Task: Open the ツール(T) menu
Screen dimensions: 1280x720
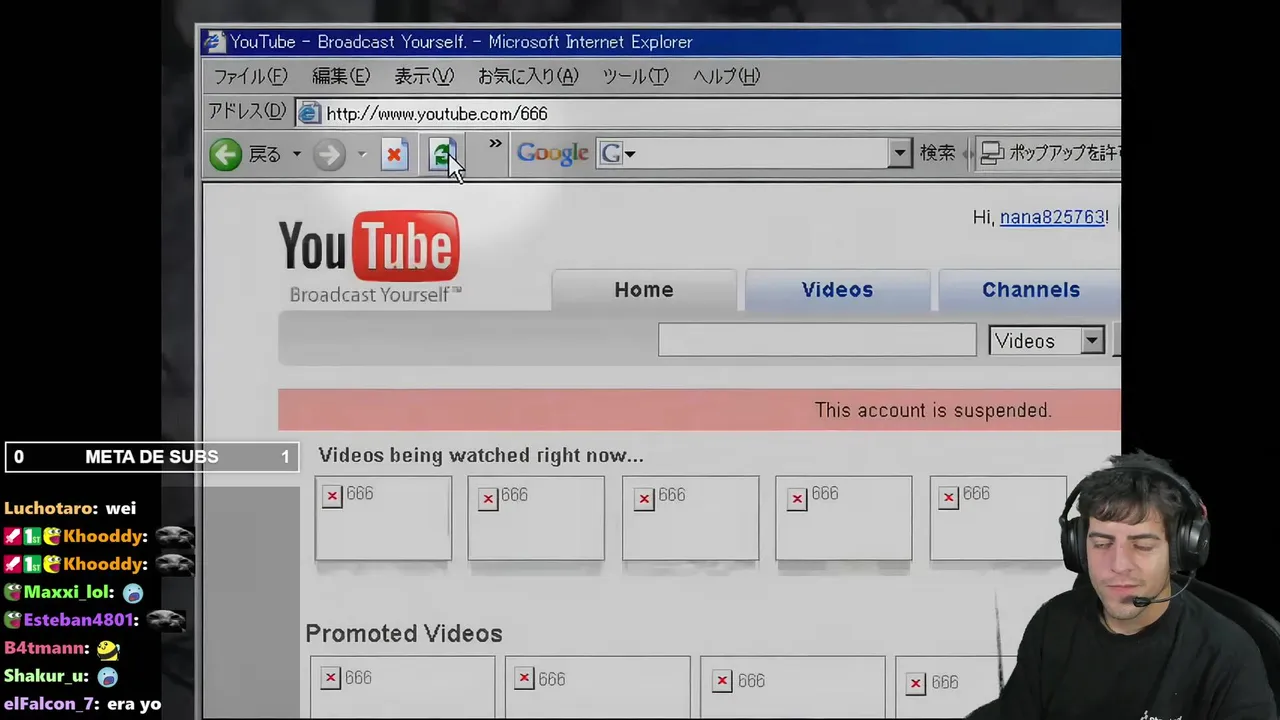Action: [x=635, y=76]
